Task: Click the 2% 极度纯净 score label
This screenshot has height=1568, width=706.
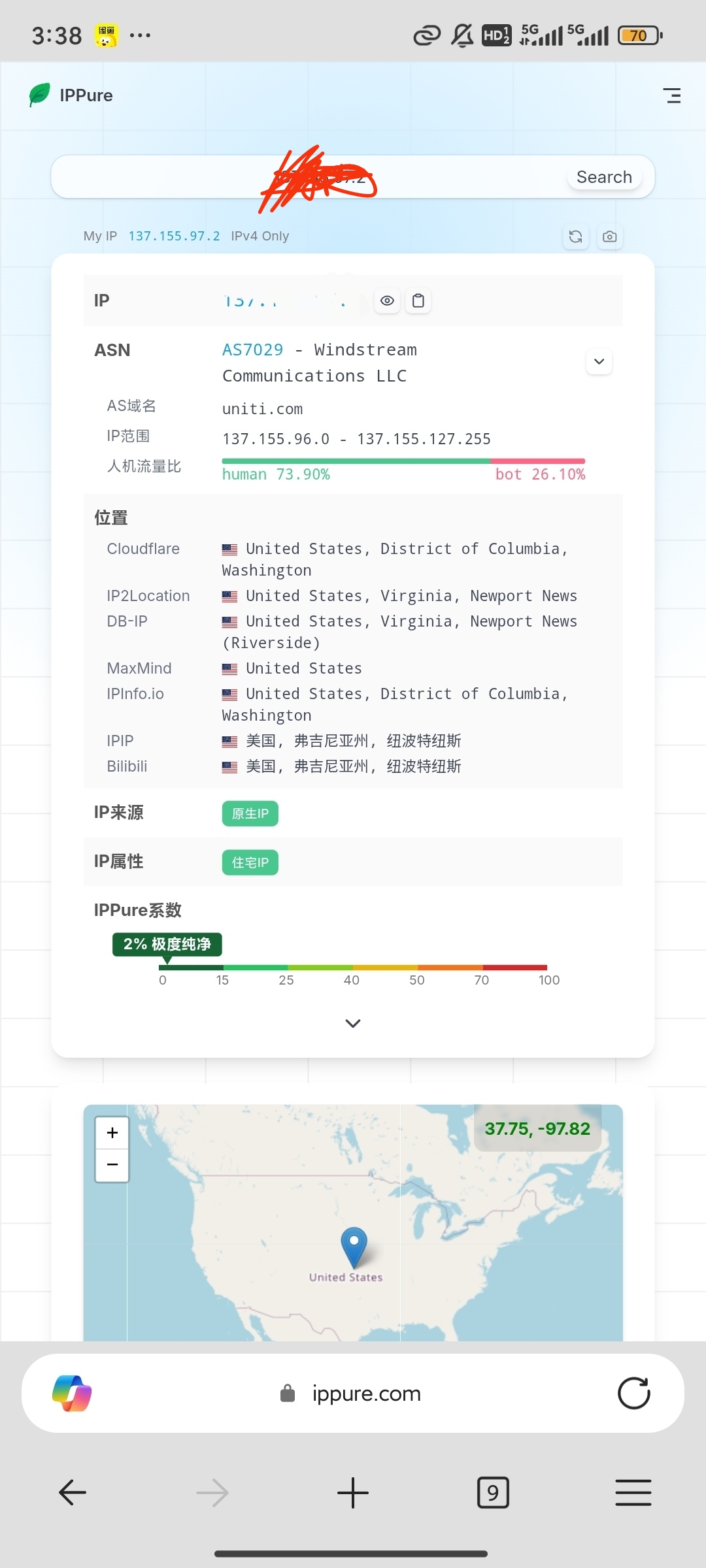Action: coord(167,944)
